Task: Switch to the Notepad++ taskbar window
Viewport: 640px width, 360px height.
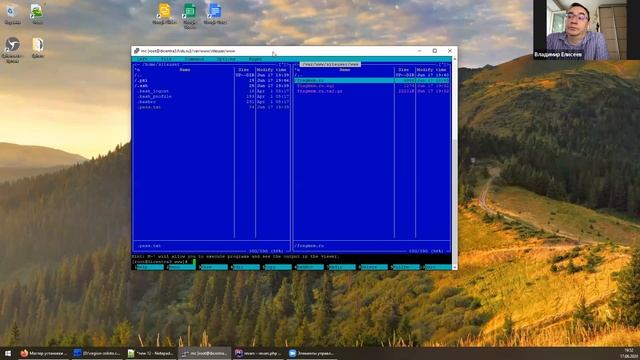Action: (151, 353)
